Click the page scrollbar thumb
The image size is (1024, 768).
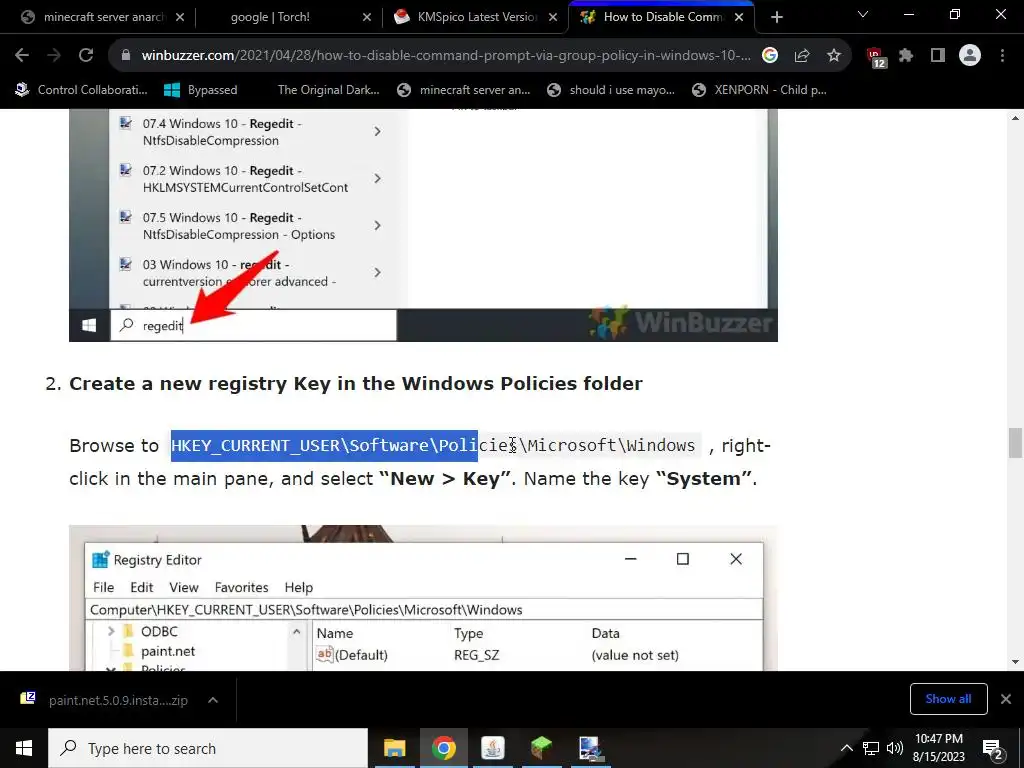1015,443
